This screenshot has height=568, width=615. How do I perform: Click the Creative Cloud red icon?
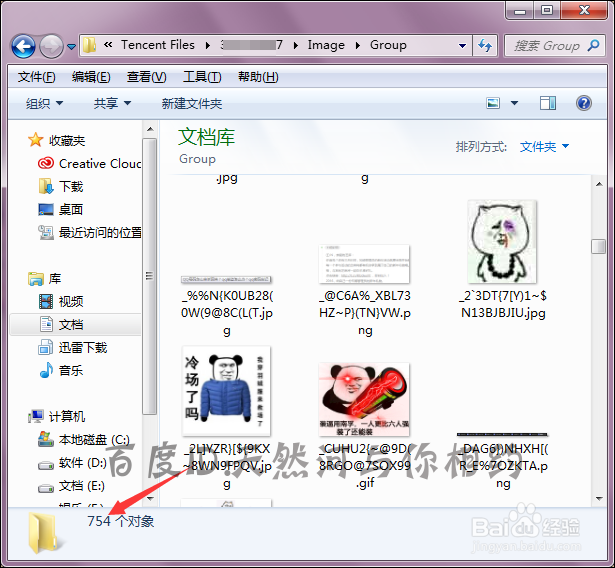[46, 163]
